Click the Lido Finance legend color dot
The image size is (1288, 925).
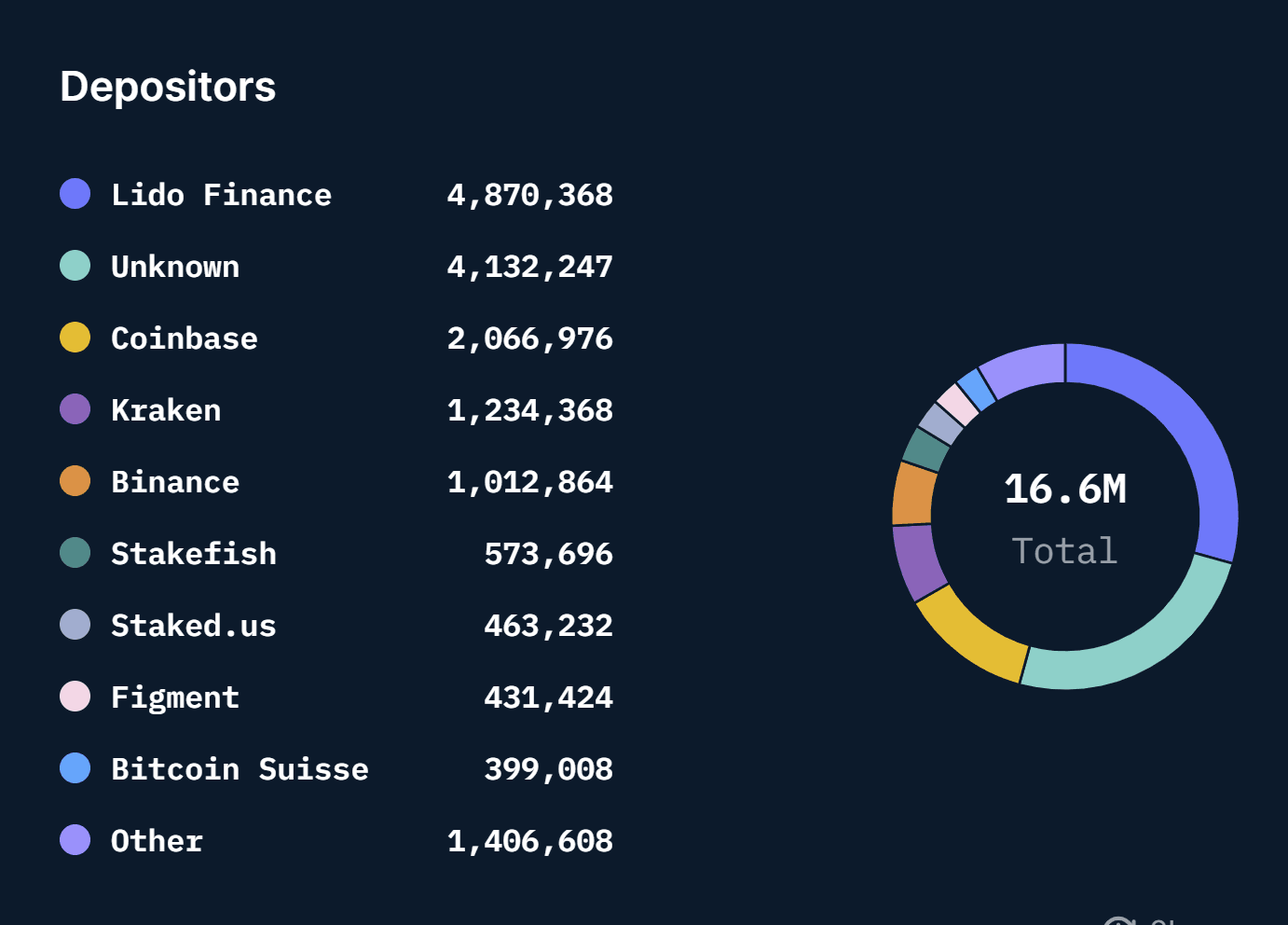point(75,194)
